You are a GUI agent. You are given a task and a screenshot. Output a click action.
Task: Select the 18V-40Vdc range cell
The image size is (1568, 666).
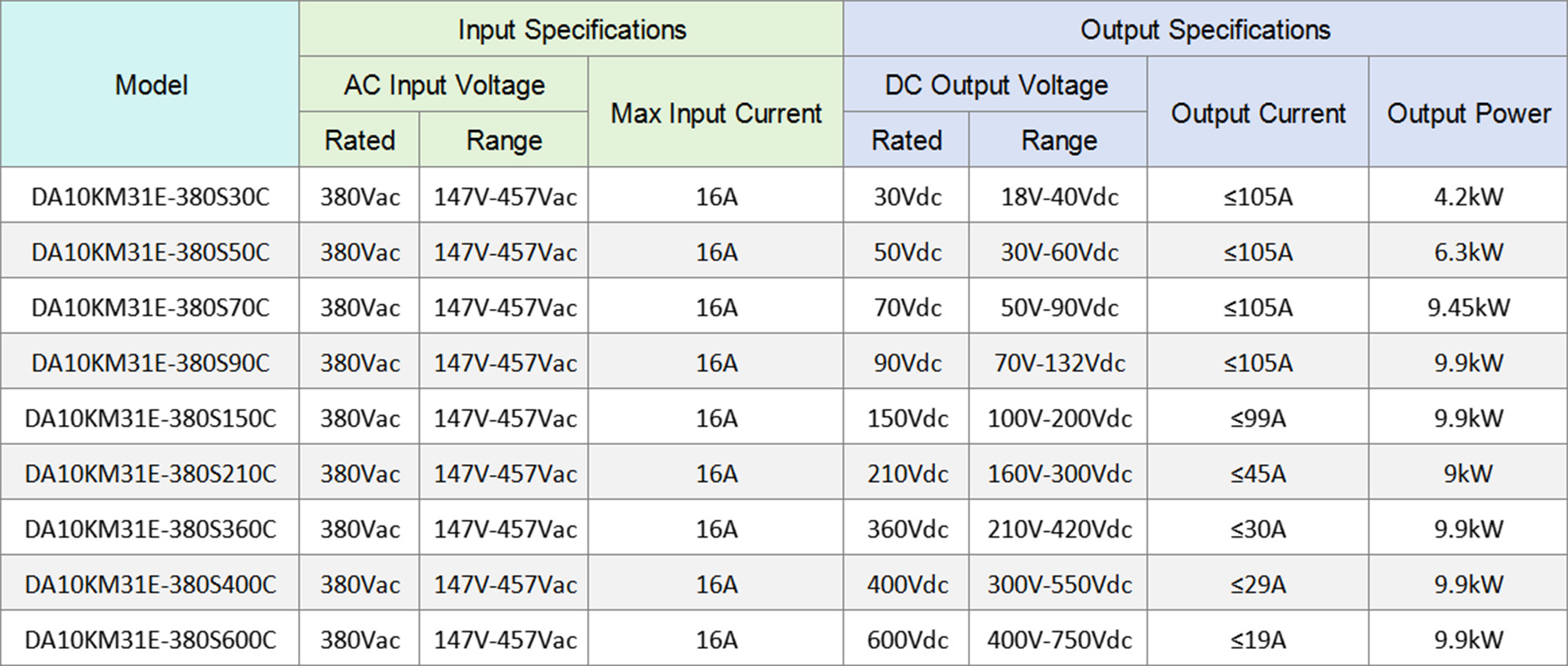pyautogui.click(x=1059, y=197)
